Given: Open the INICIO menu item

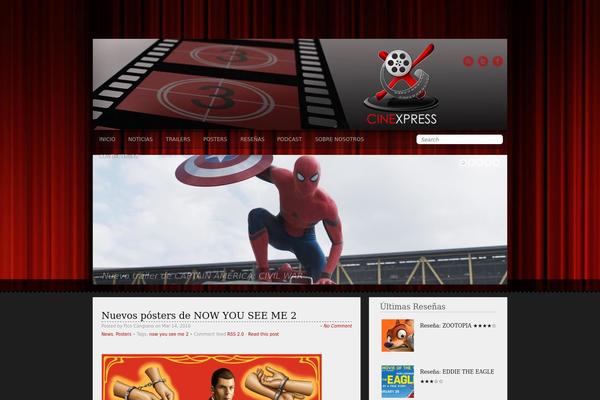Looking at the screenshot, I should click(107, 139).
